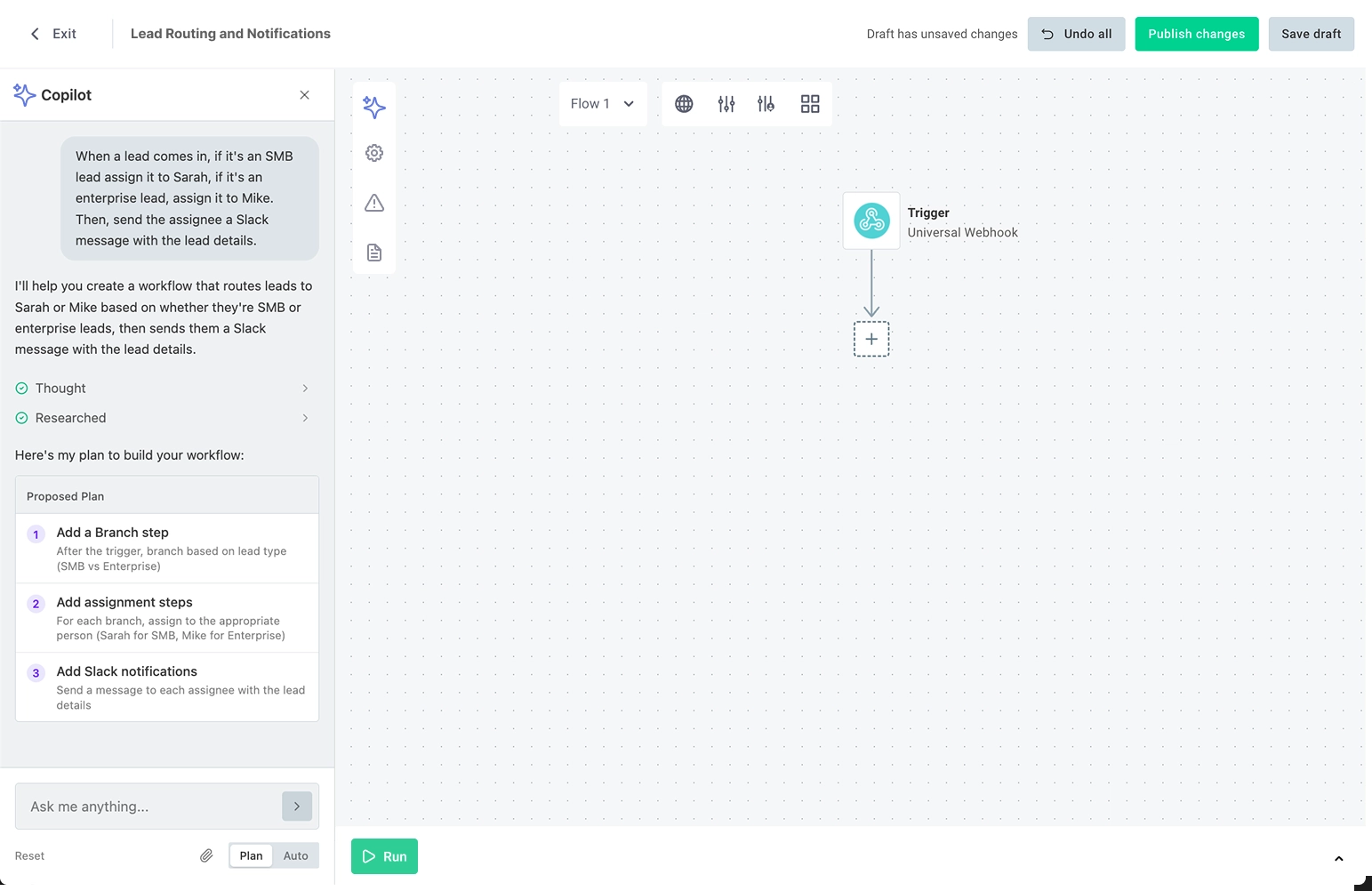Click the first sliders settings icon

[726, 103]
